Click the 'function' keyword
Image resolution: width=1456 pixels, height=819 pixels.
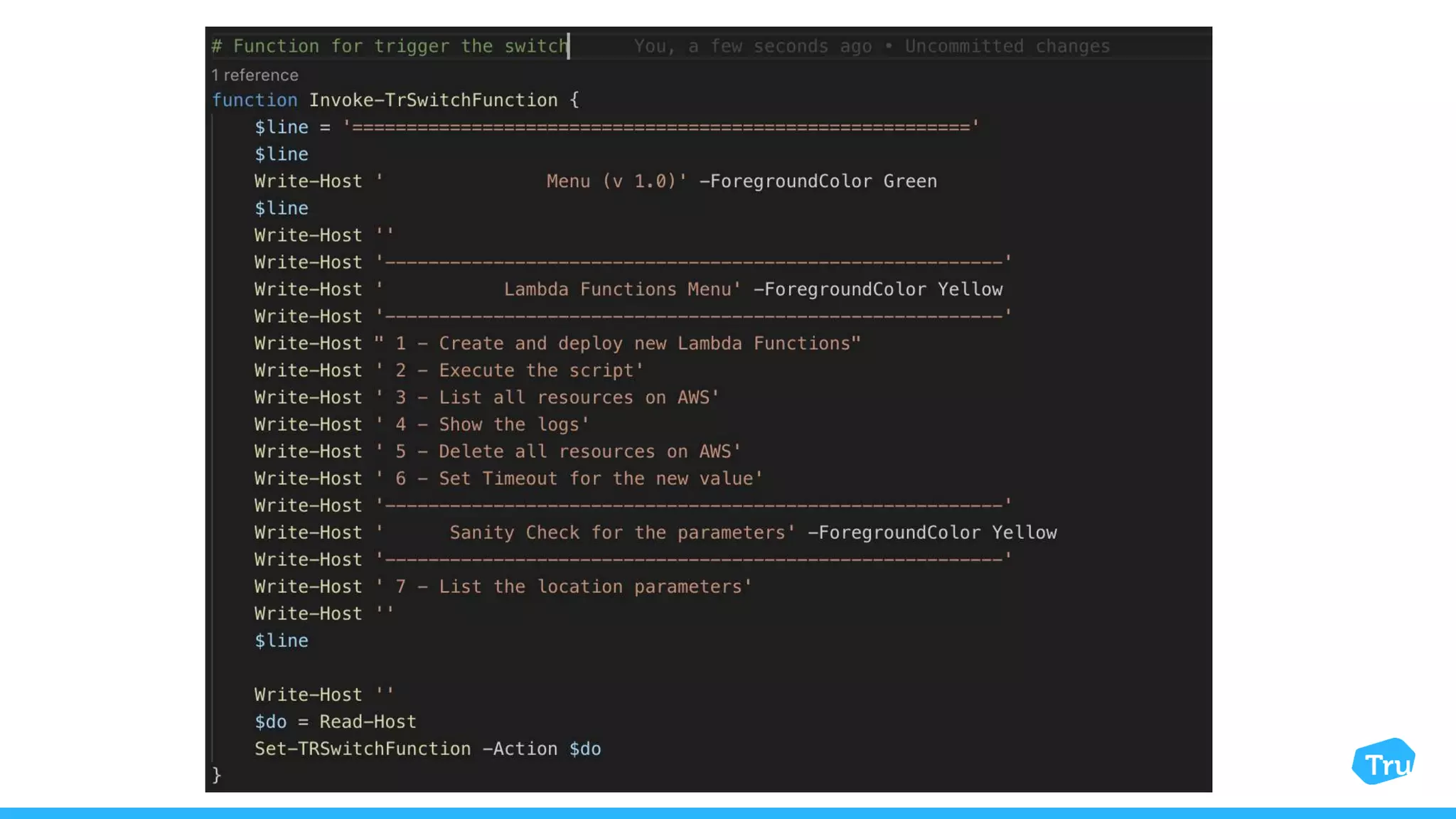click(x=255, y=100)
